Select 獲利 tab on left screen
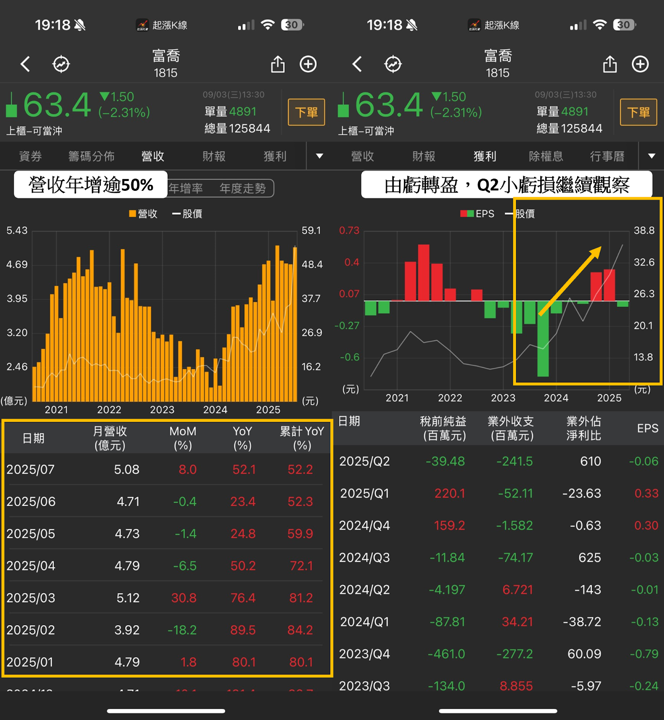The height and width of the screenshot is (720, 664). (275, 156)
